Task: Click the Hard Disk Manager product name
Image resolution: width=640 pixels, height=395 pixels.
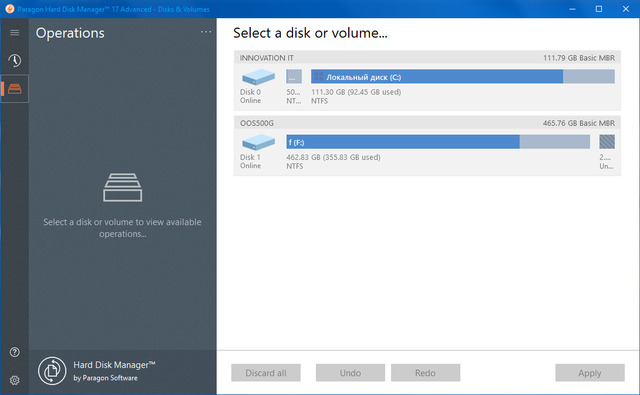Action: pyautogui.click(x=114, y=365)
